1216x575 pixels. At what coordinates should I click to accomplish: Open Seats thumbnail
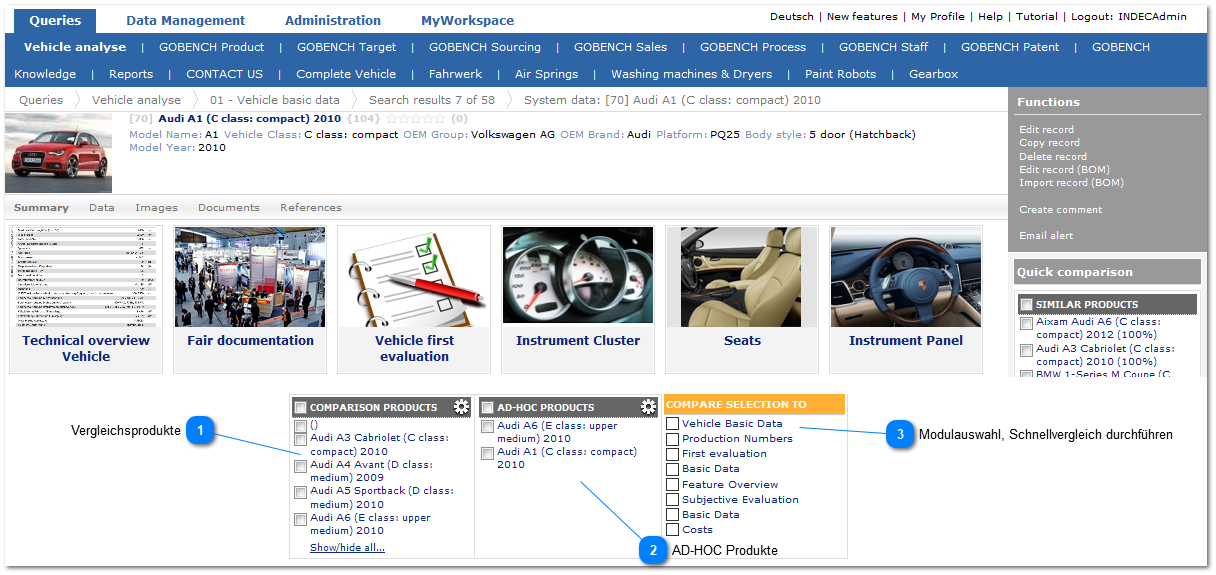pyautogui.click(x=742, y=299)
